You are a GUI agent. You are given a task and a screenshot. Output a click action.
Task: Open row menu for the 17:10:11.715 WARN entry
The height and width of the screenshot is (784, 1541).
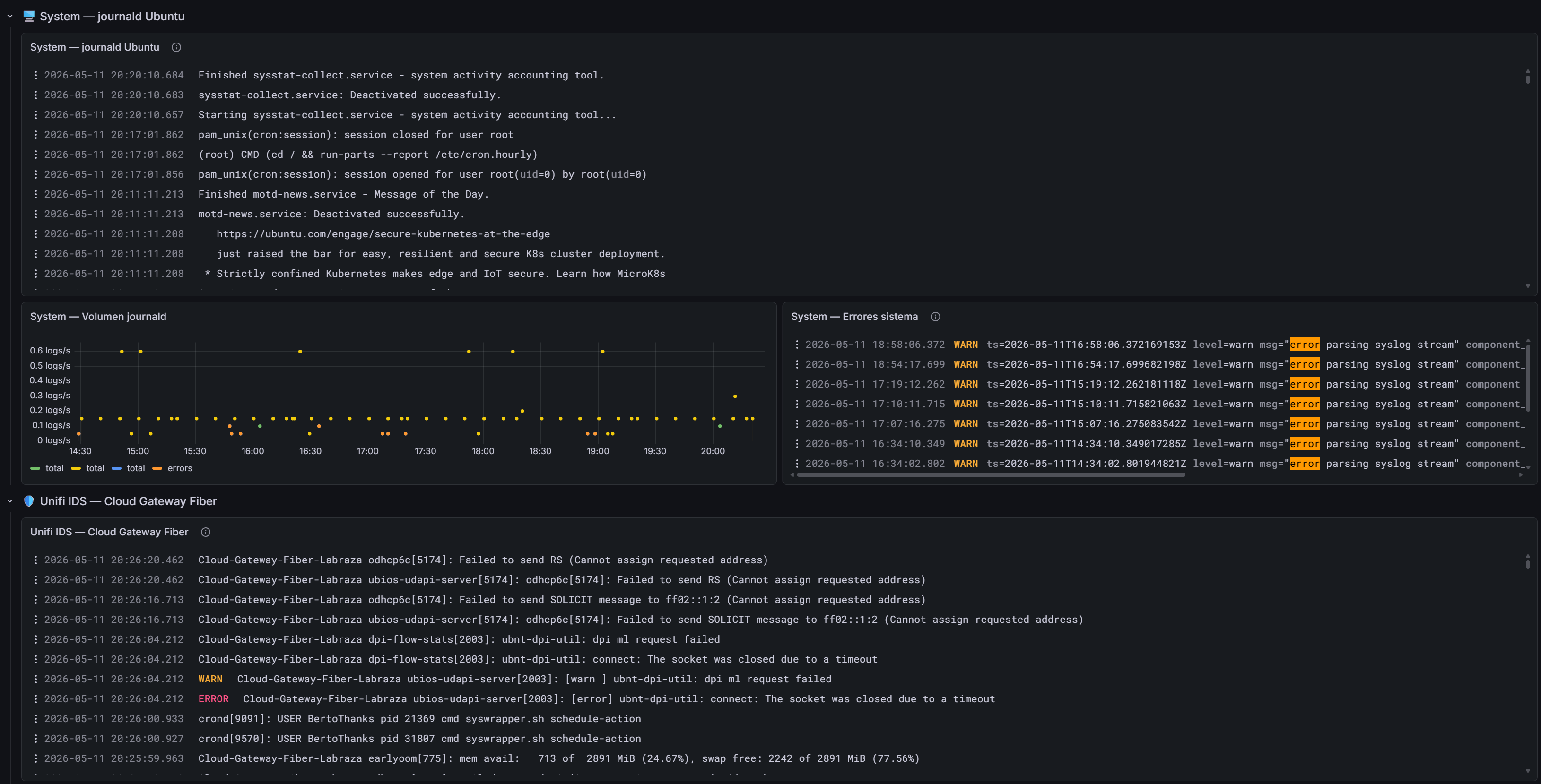[797, 404]
